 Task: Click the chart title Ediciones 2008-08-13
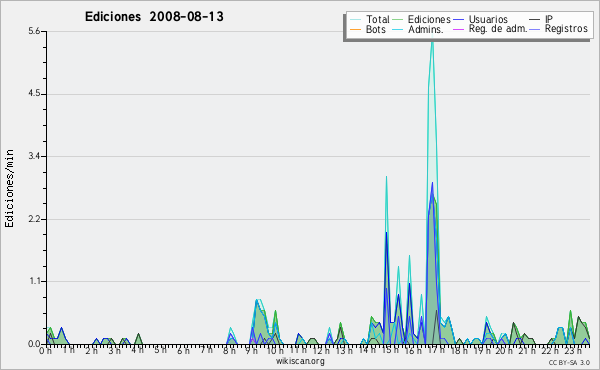(x=154, y=17)
